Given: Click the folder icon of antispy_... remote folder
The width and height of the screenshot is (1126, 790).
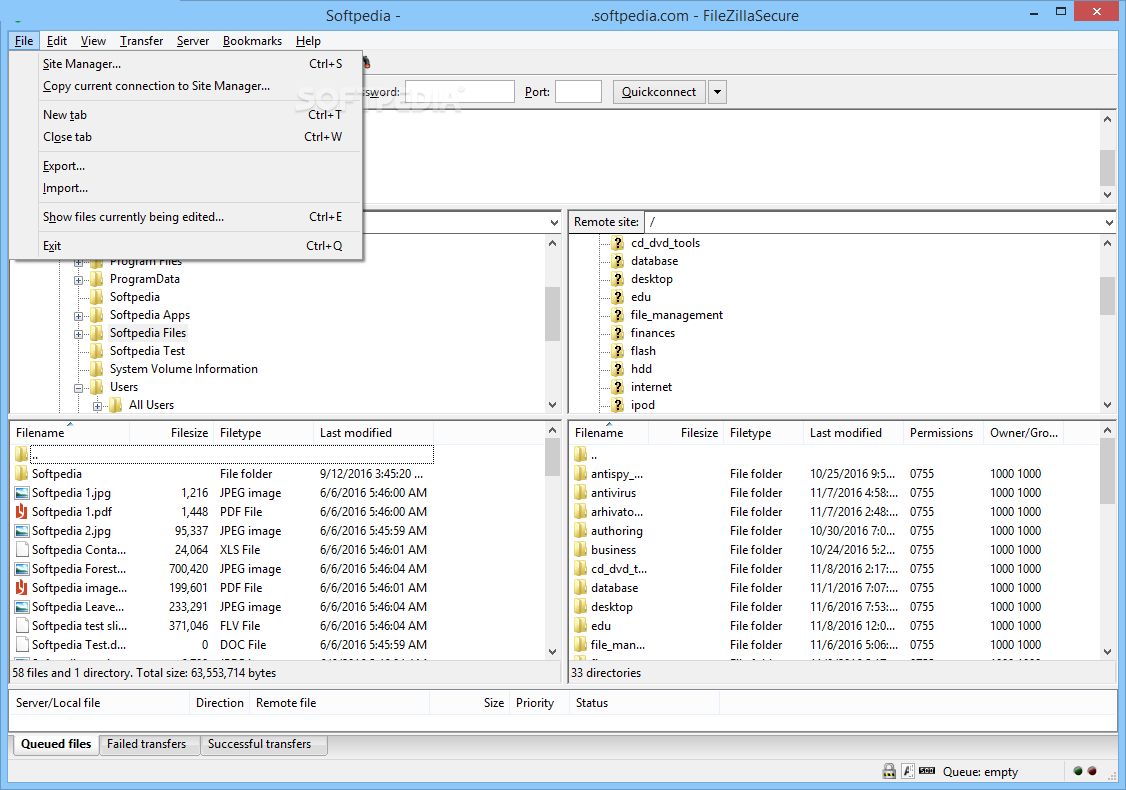Looking at the screenshot, I should (x=580, y=473).
